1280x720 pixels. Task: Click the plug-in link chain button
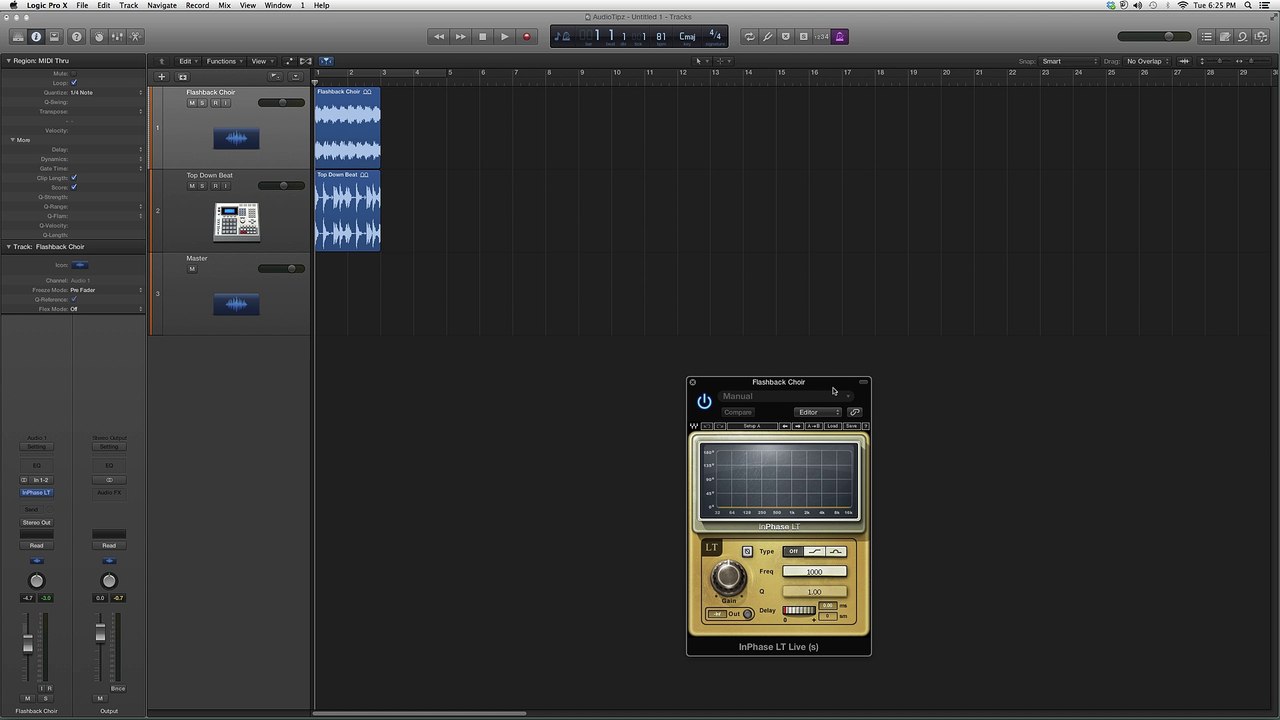click(x=855, y=412)
